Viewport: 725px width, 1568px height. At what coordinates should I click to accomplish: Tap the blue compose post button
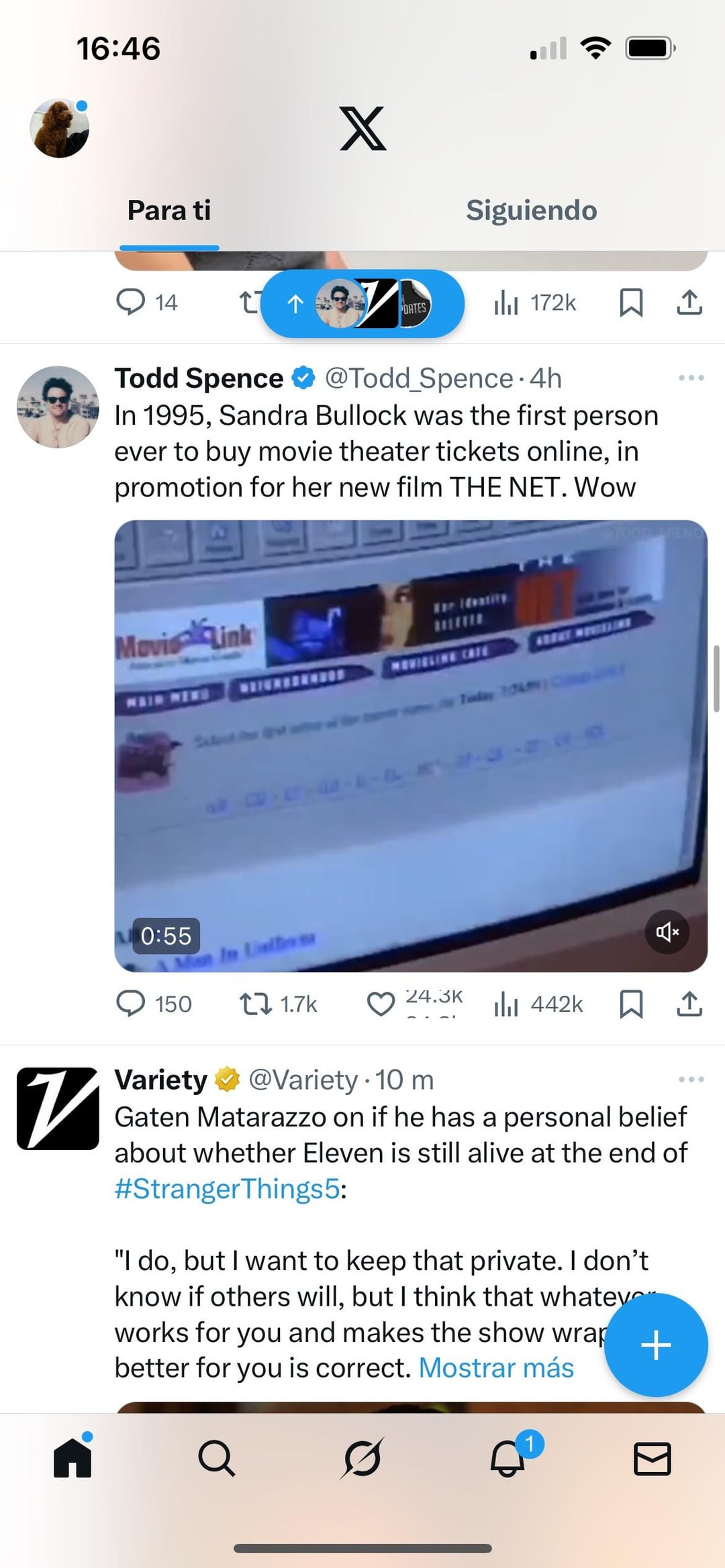tap(656, 1345)
